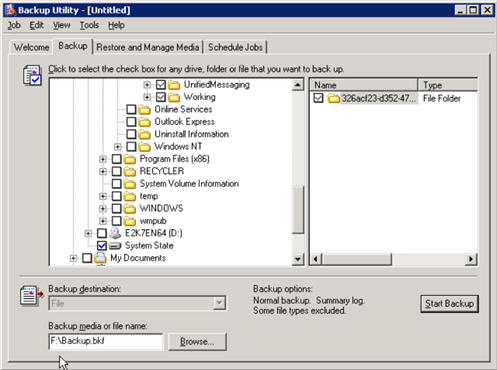This screenshot has width=497, height=370.
Task: Check the WINDOWS folder checkbox
Action: (117, 209)
